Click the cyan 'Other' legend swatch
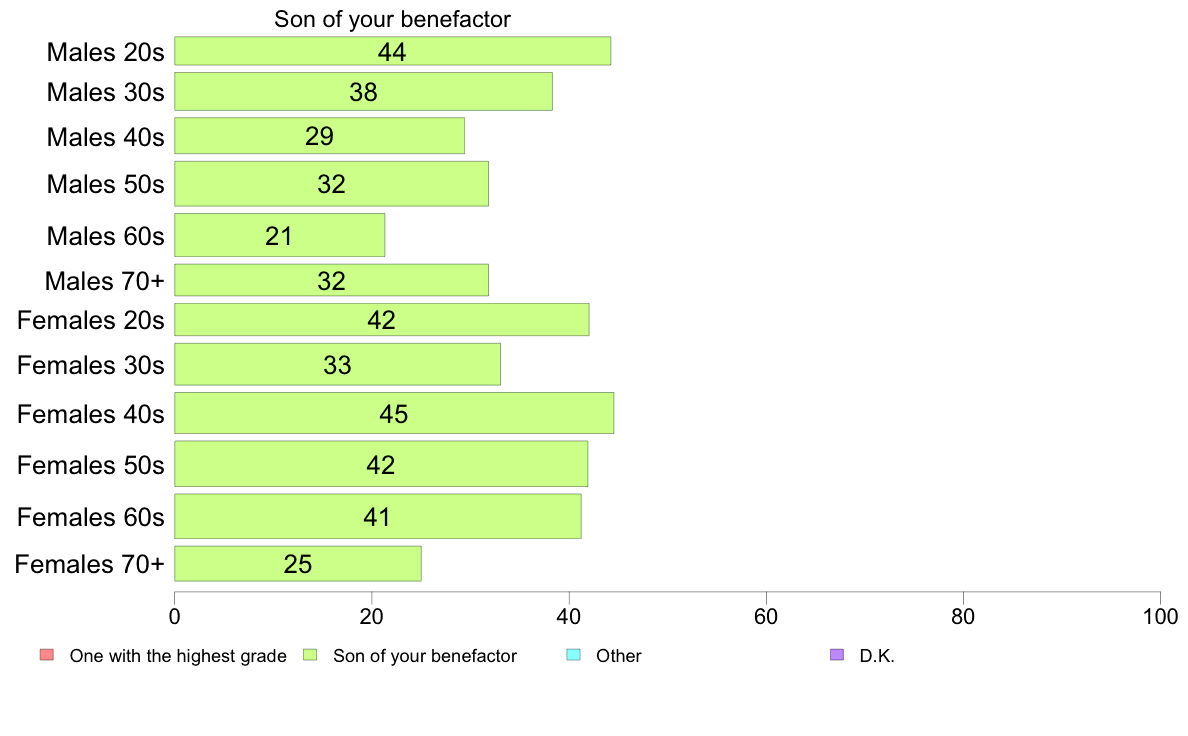 (574, 655)
